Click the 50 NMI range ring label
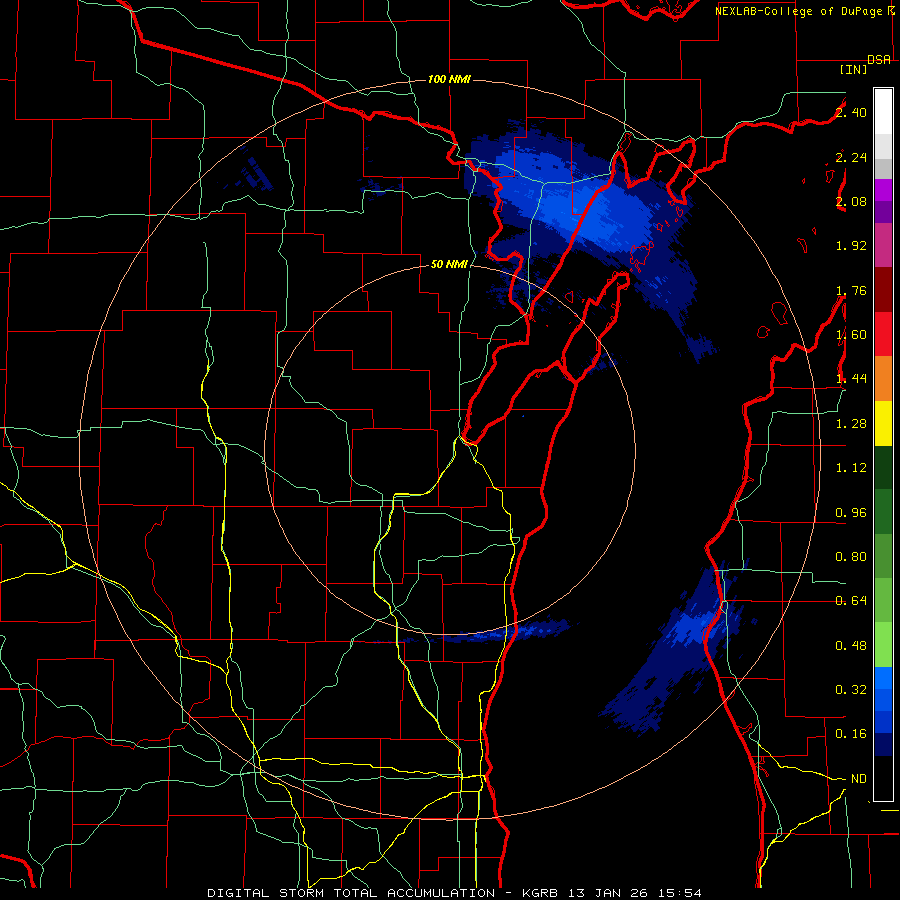The width and height of the screenshot is (900, 900). tap(449, 264)
